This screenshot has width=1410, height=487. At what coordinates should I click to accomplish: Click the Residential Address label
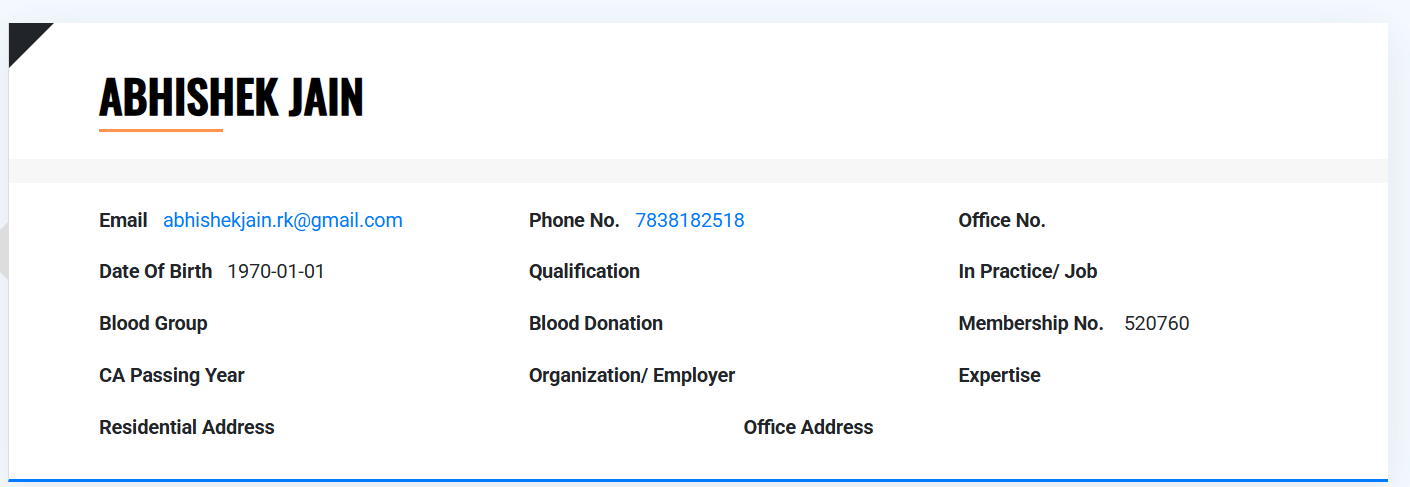(187, 427)
